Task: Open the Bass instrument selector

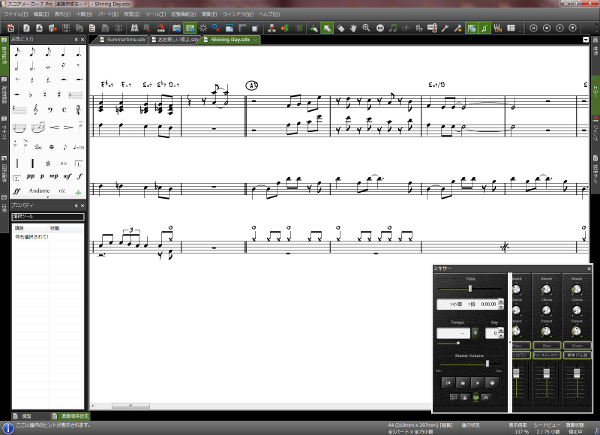Action: (546, 355)
